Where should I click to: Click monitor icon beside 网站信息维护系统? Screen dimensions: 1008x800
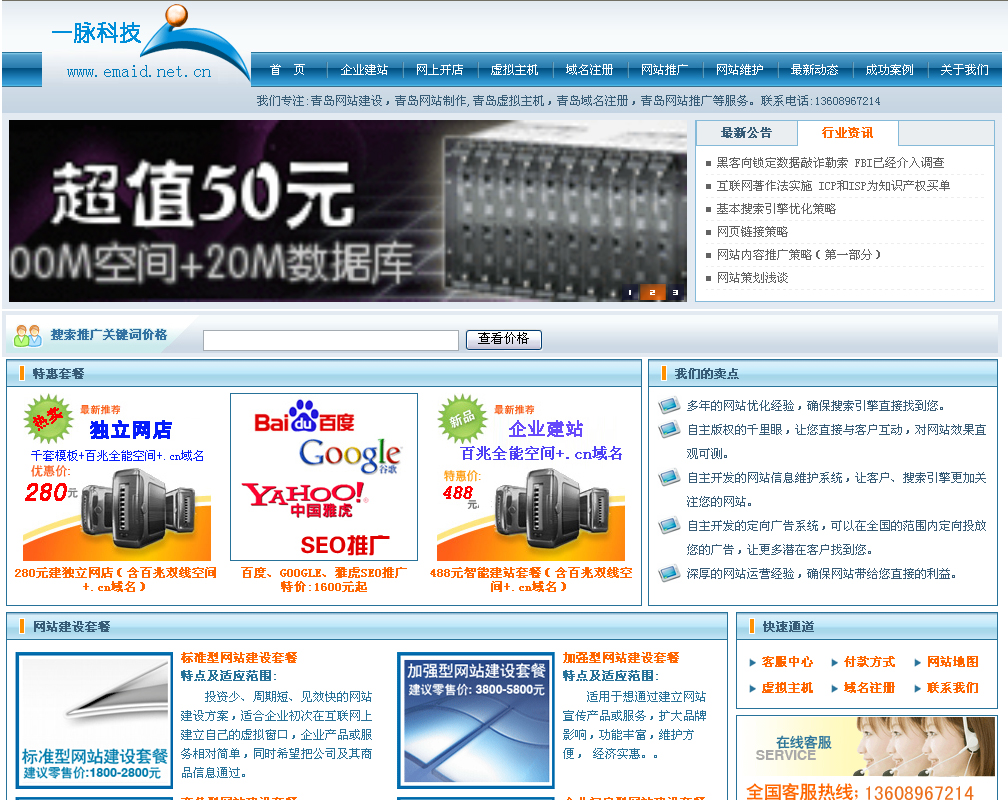pyautogui.click(x=669, y=477)
